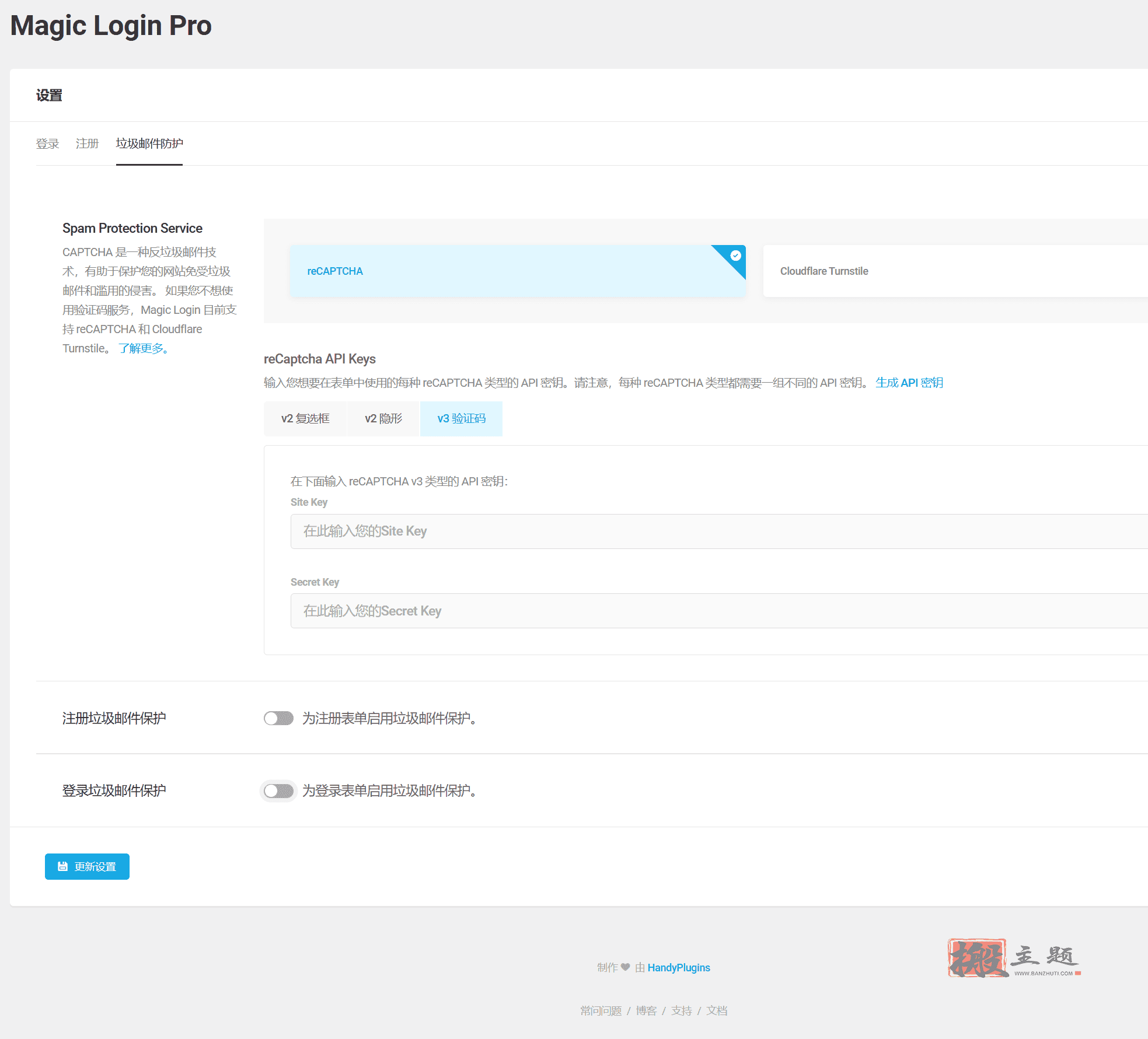The width and height of the screenshot is (1148, 1039).
Task: Open the 常问问题 footer link
Action: point(601,1011)
